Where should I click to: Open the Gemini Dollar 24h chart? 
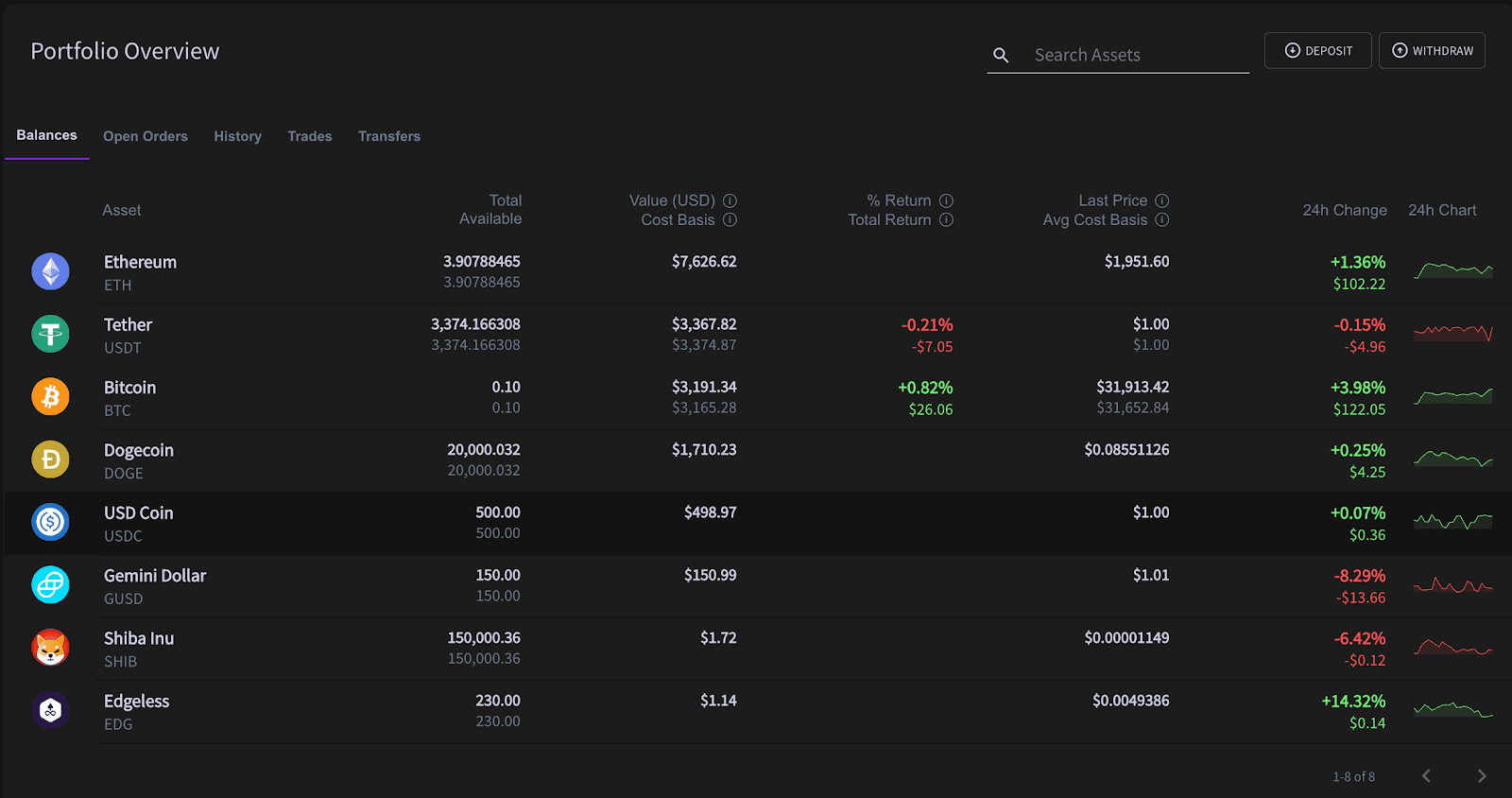(x=1453, y=585)
